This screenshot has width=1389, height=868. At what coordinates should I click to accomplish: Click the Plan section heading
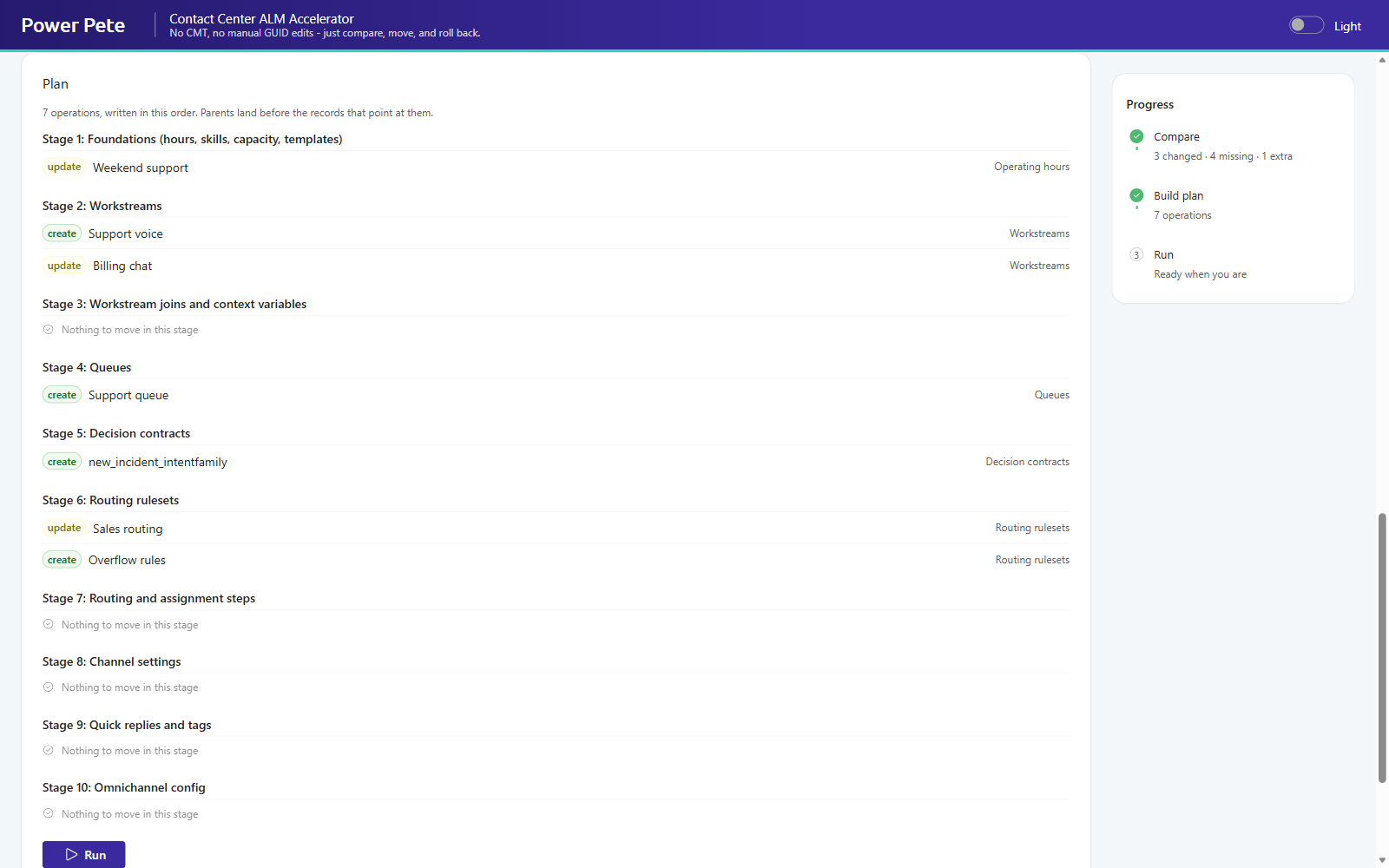(x=56, y=84)
